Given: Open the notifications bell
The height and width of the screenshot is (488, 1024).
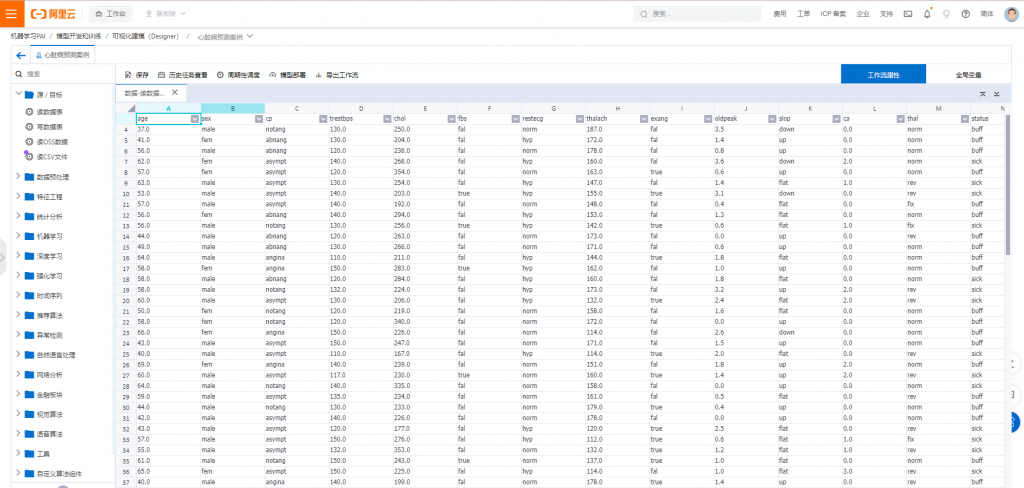Looking at the screenshot, I should tap(927, 14).
